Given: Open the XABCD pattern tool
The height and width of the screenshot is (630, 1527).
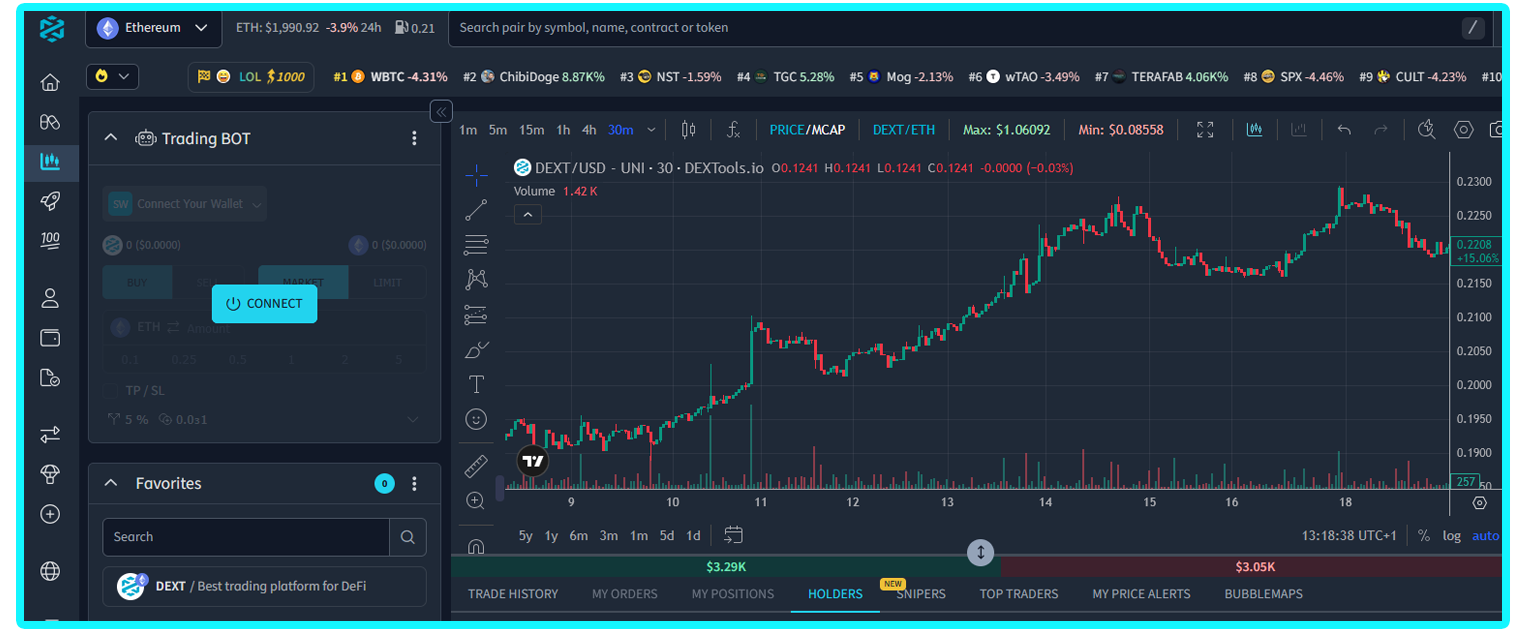Looking at the screenshot, I should coord(476,280).
